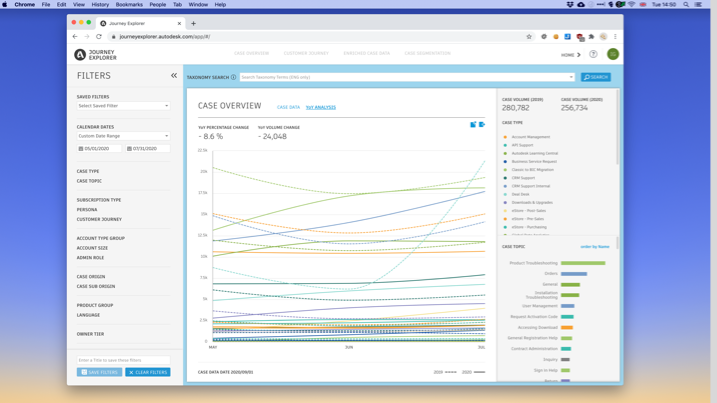Screen dimensions: 717x403
Task: Open the Calendar Dates range dropdown
Action: pos(123,136)
